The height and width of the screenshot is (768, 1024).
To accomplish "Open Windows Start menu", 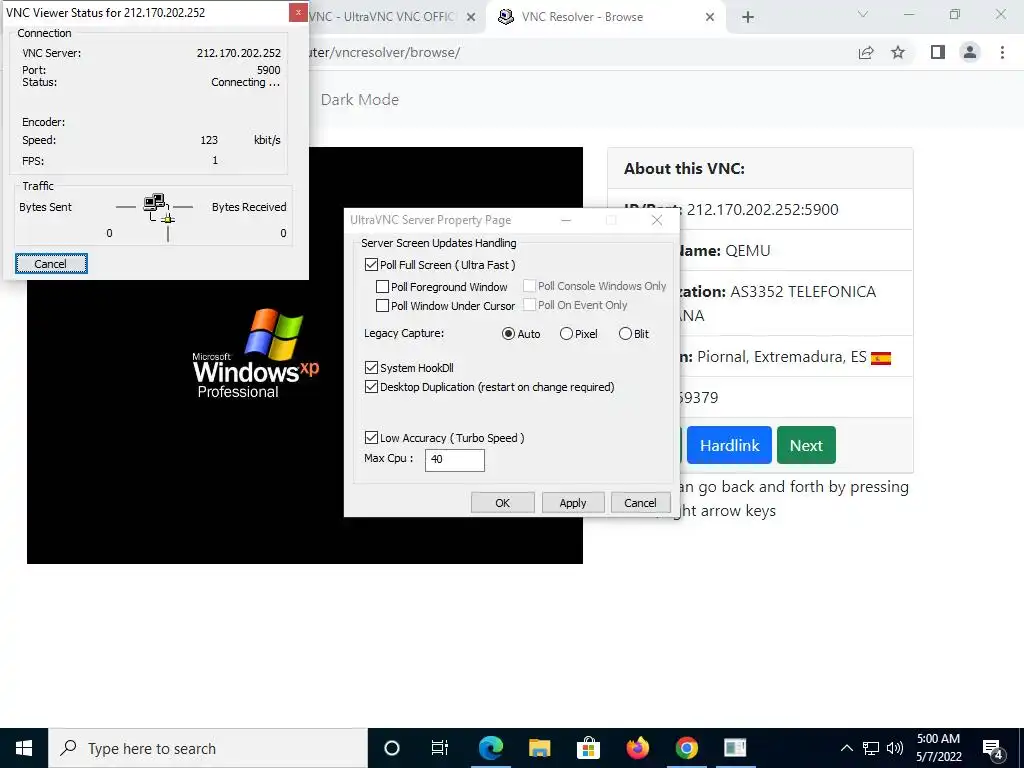I will (x=24, y=748).
